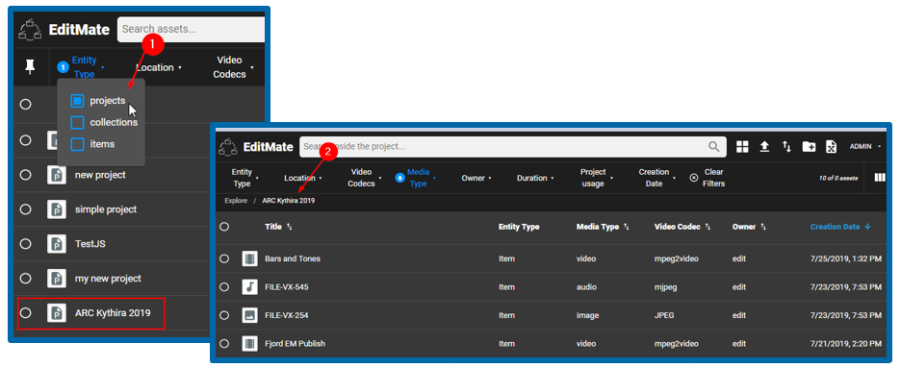
Task: Click Search assets field
Action: pyautogui.click(x=191, y=29)
